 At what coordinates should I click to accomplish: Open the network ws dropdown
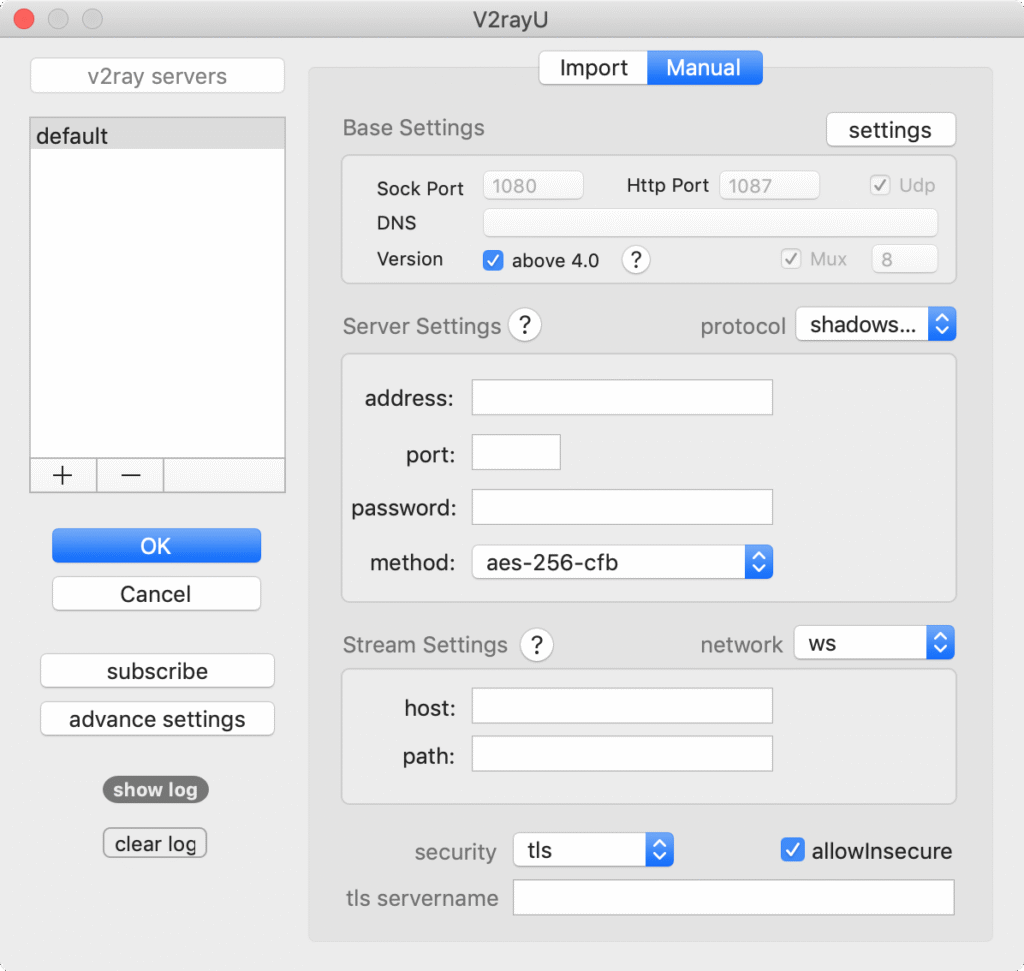pos(874,644)
